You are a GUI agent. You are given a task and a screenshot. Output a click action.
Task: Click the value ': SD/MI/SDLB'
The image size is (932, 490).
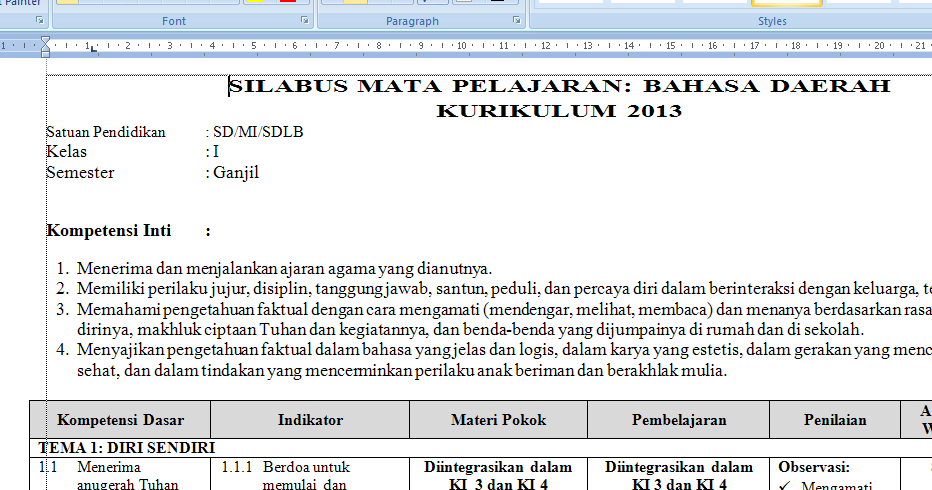(x=254, y=132)
